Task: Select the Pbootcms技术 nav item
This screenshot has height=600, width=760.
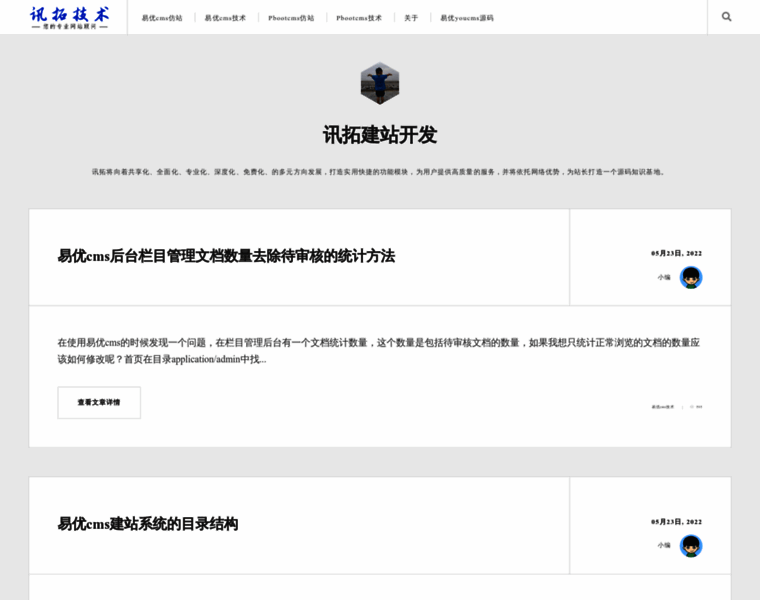Action: click(x=359, y=18)
